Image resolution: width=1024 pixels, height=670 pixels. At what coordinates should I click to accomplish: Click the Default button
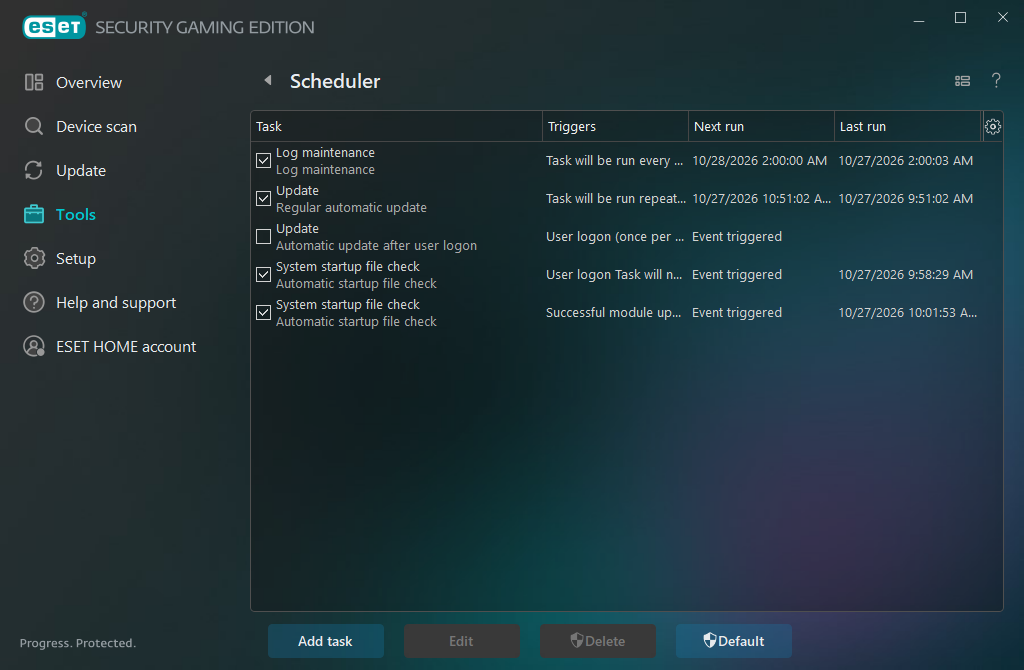pos(733,641)
